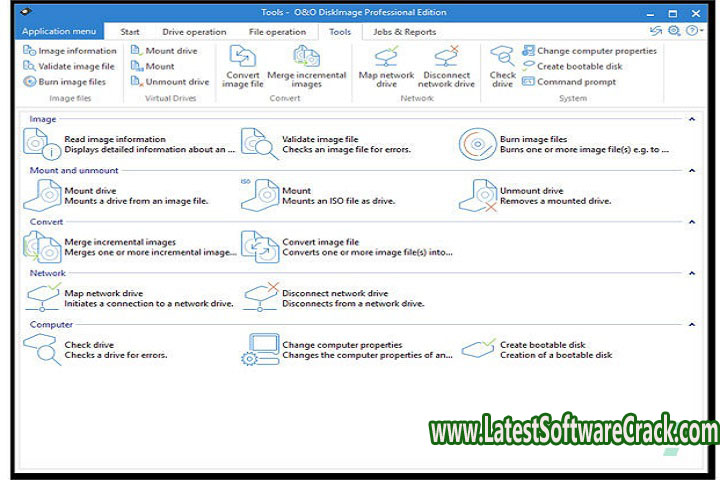Collapse the Computer section
Image resolution: width=720 pixels, height=480 pixels.
[x=692, y=324]
